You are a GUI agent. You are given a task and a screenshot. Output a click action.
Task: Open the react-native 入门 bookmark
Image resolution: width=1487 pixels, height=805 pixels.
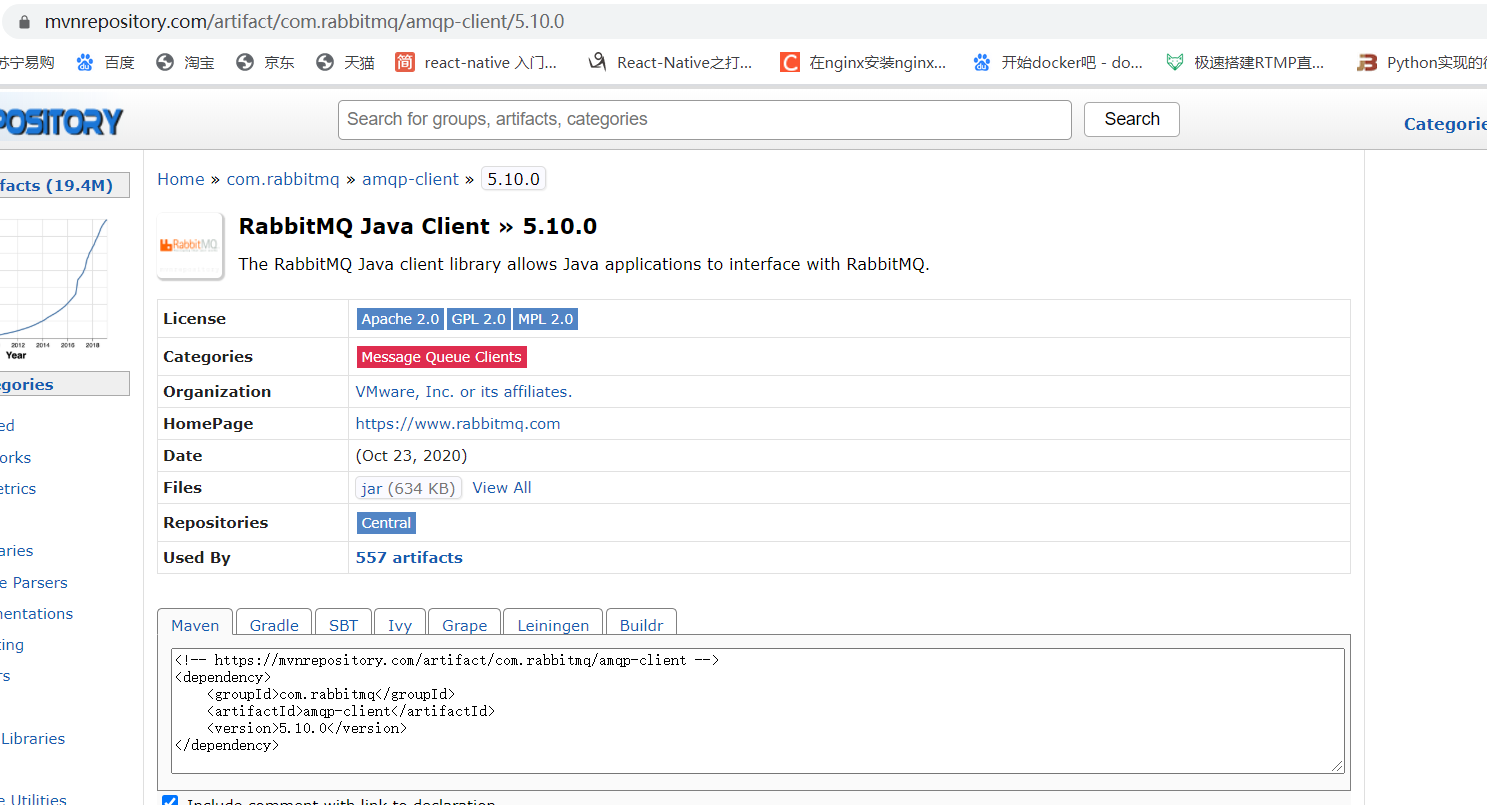tap(476, 62)
